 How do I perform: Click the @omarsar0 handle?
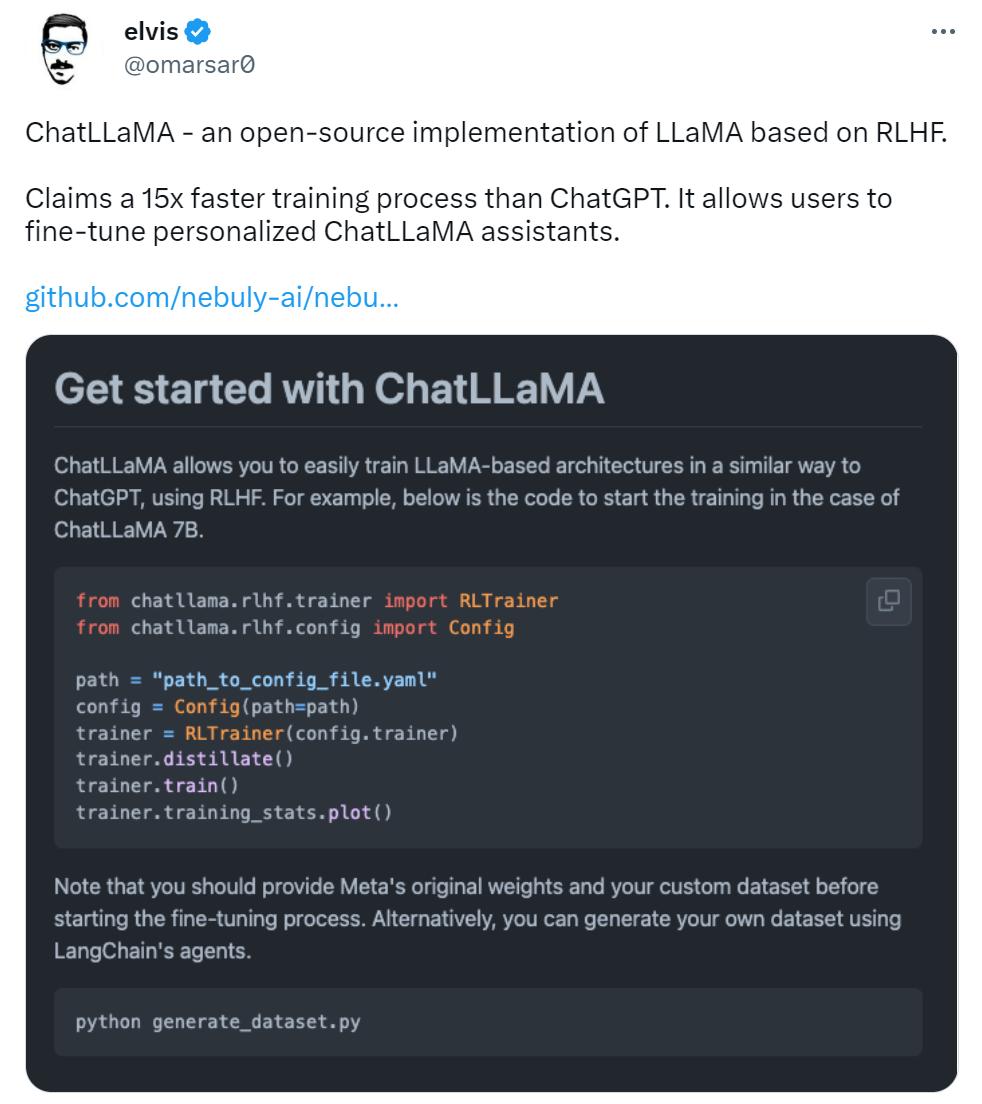point(188,64)
